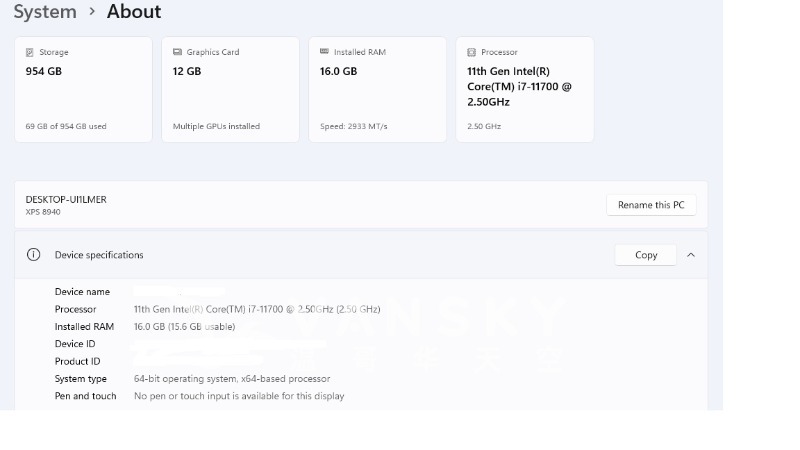Click the breadcrumb arrow between System and About
The height and width of the screenshot is (450, 800).
click(x=92, y=12)
